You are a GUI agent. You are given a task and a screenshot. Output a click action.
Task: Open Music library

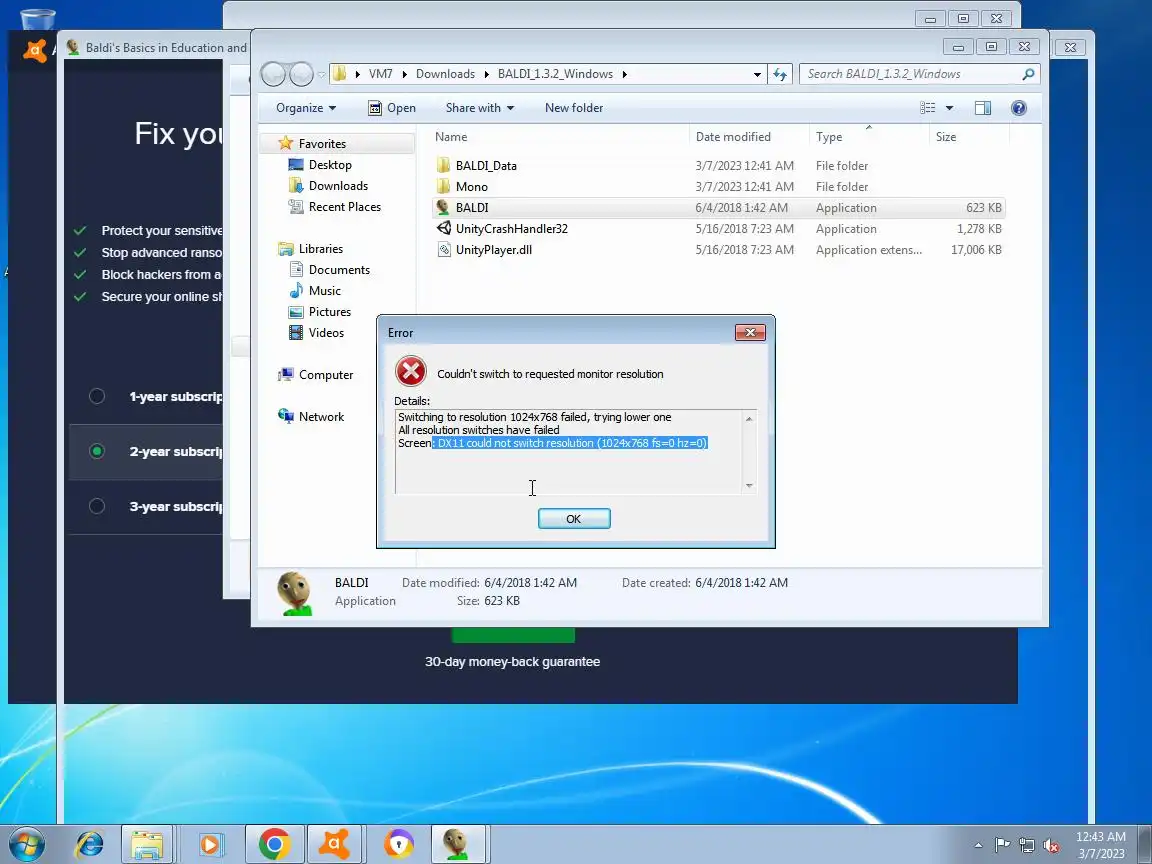324,291
